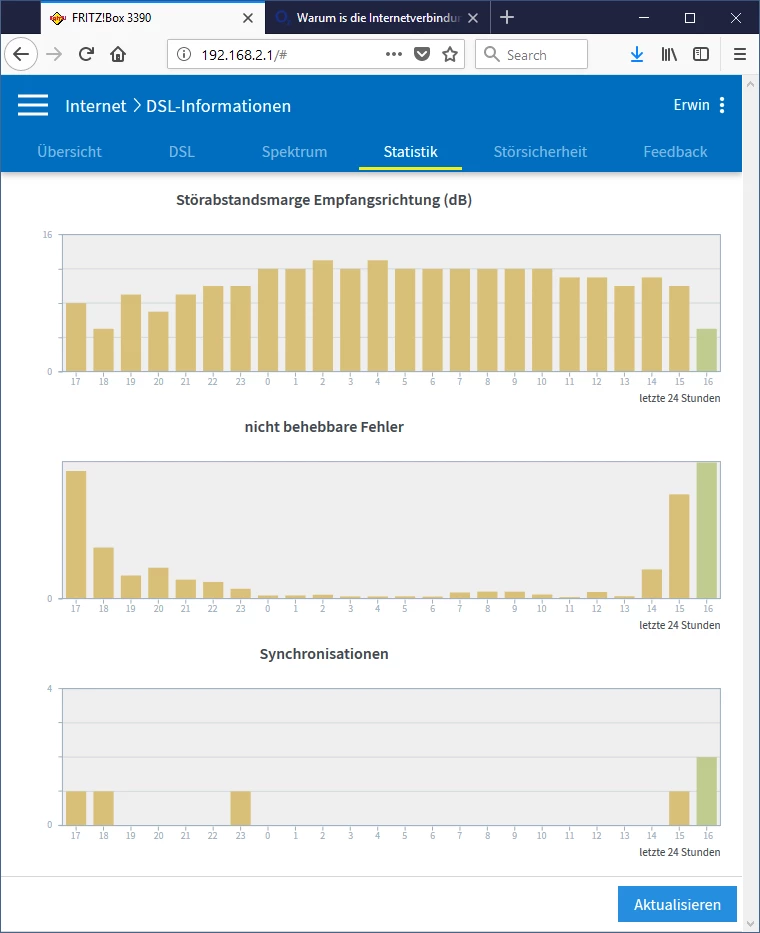Viewport: 760px width, 933px height.
Task: Show site information icon in address bar
Action: click(184, 55)
